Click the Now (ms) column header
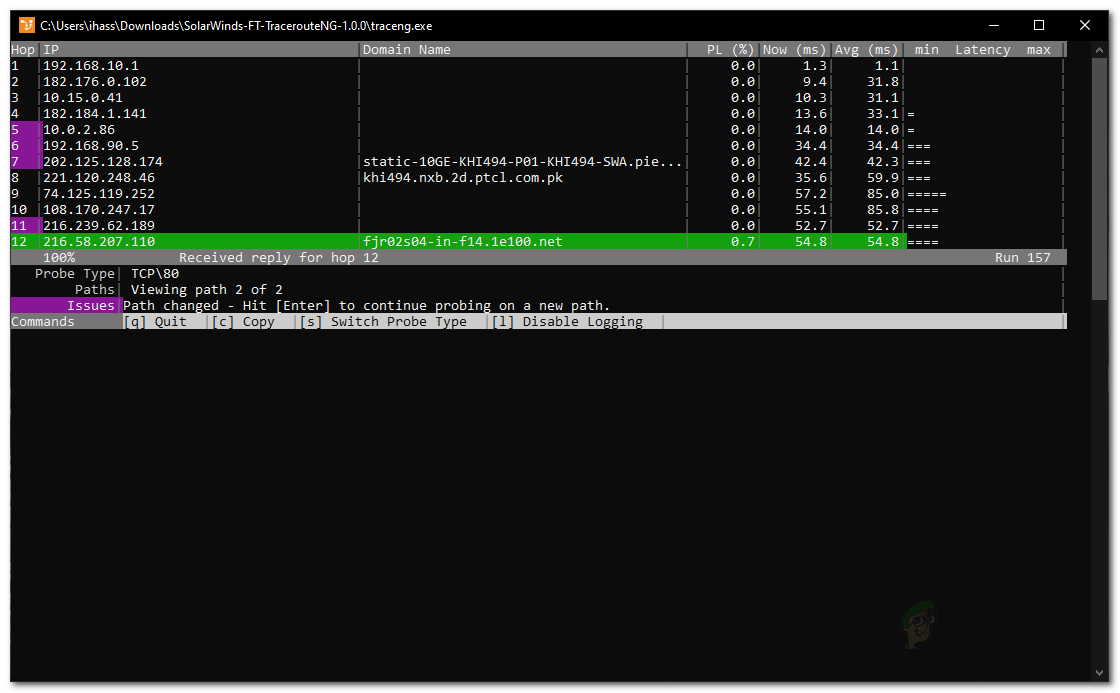The image size is (1120, 693). point(794,49)
